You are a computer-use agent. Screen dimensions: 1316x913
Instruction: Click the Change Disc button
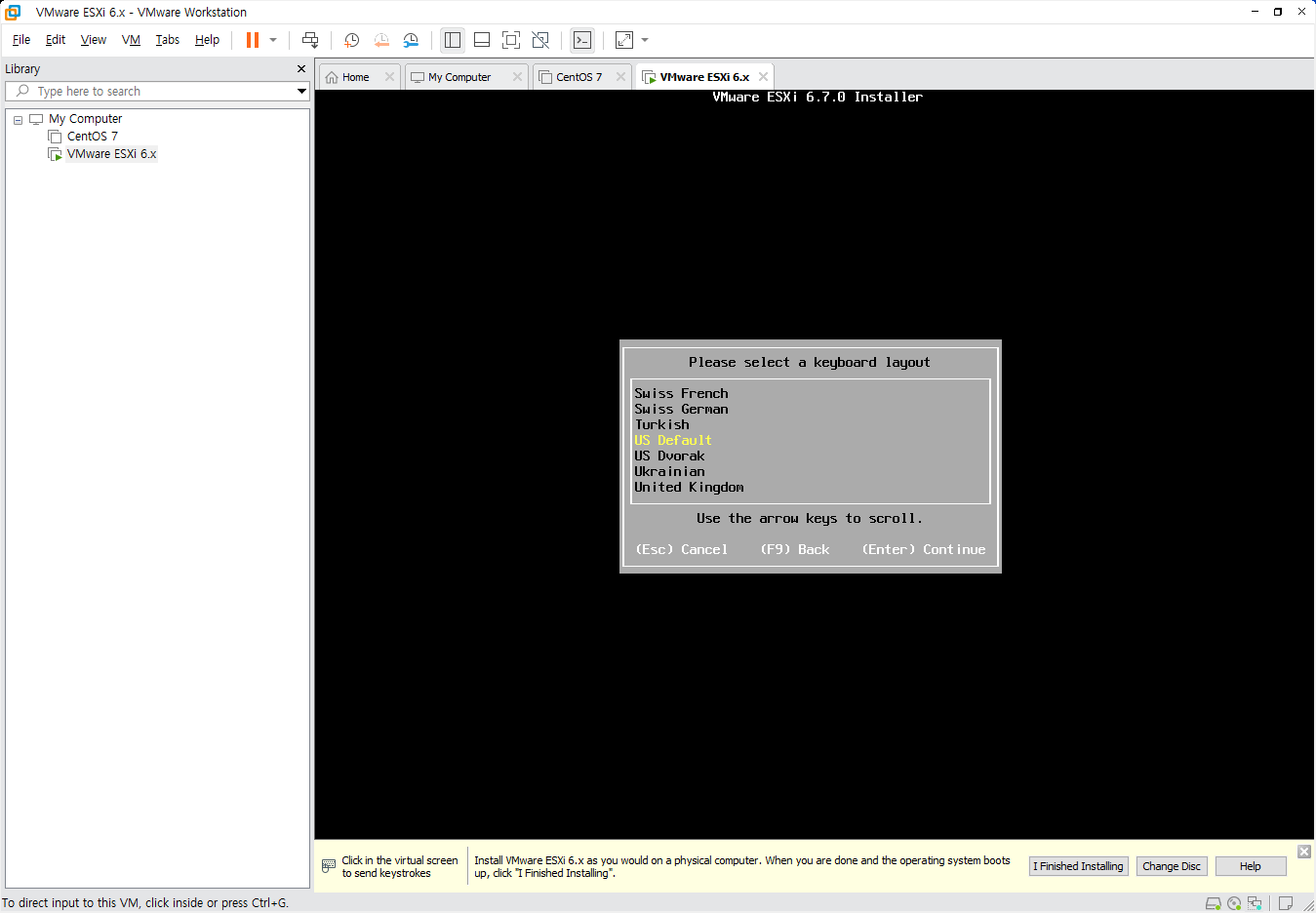coord(1172,866)
